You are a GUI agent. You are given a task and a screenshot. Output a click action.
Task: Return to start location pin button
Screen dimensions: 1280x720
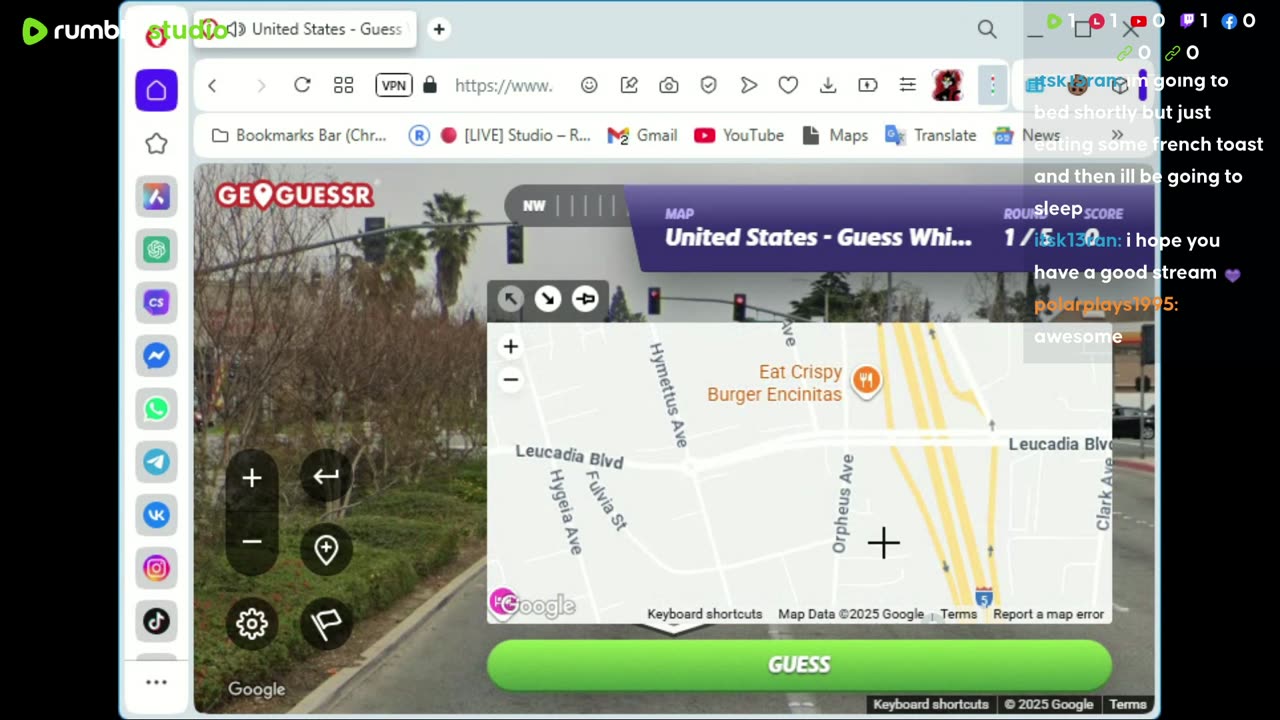pyautogui.click(x=326, y=549)
